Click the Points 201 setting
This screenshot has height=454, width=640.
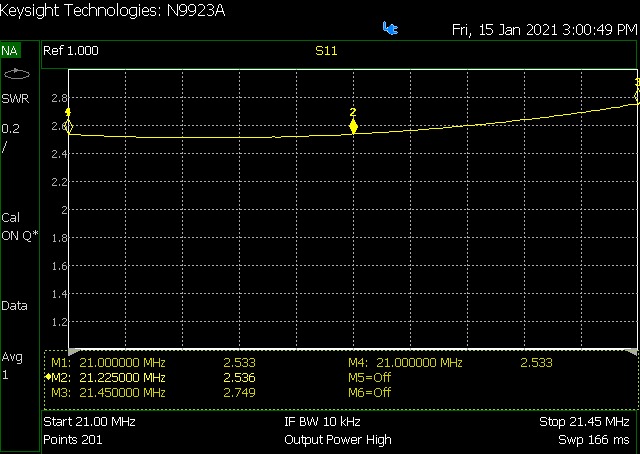pos(73,439)
